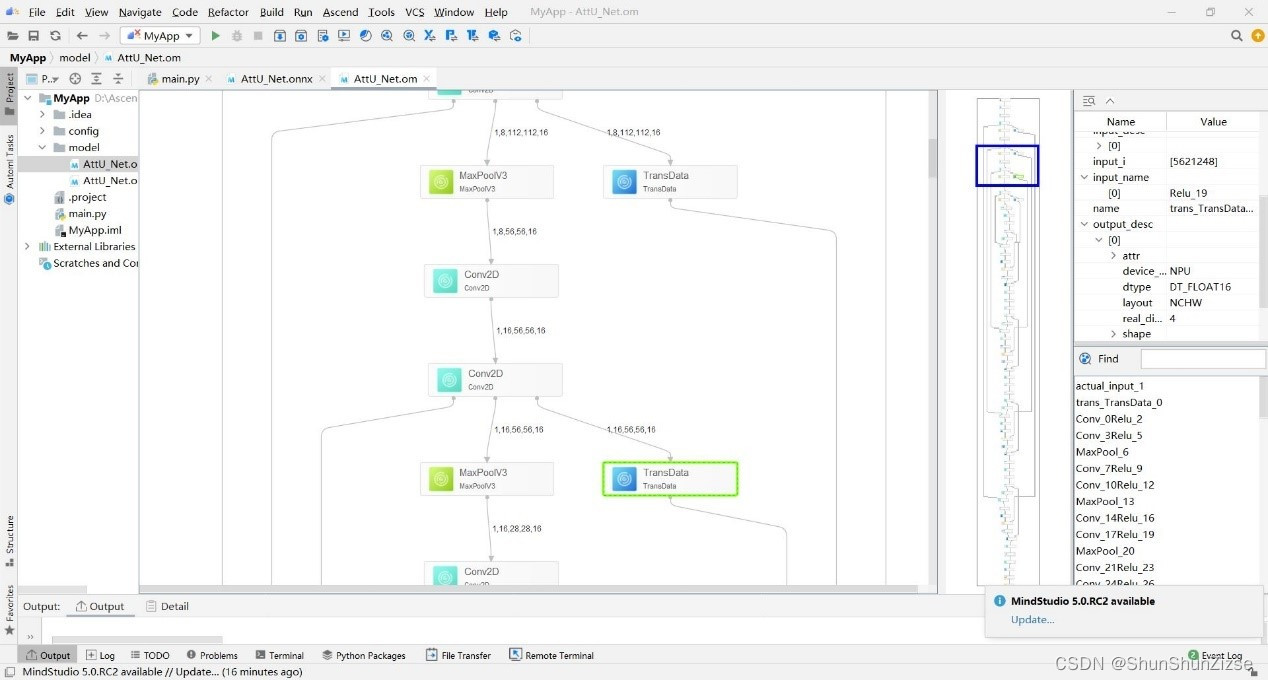This screenshot has width=1268, height=680.
Task: Select MaxPool_13 in the node list
Action: (x=1105, y=502)
